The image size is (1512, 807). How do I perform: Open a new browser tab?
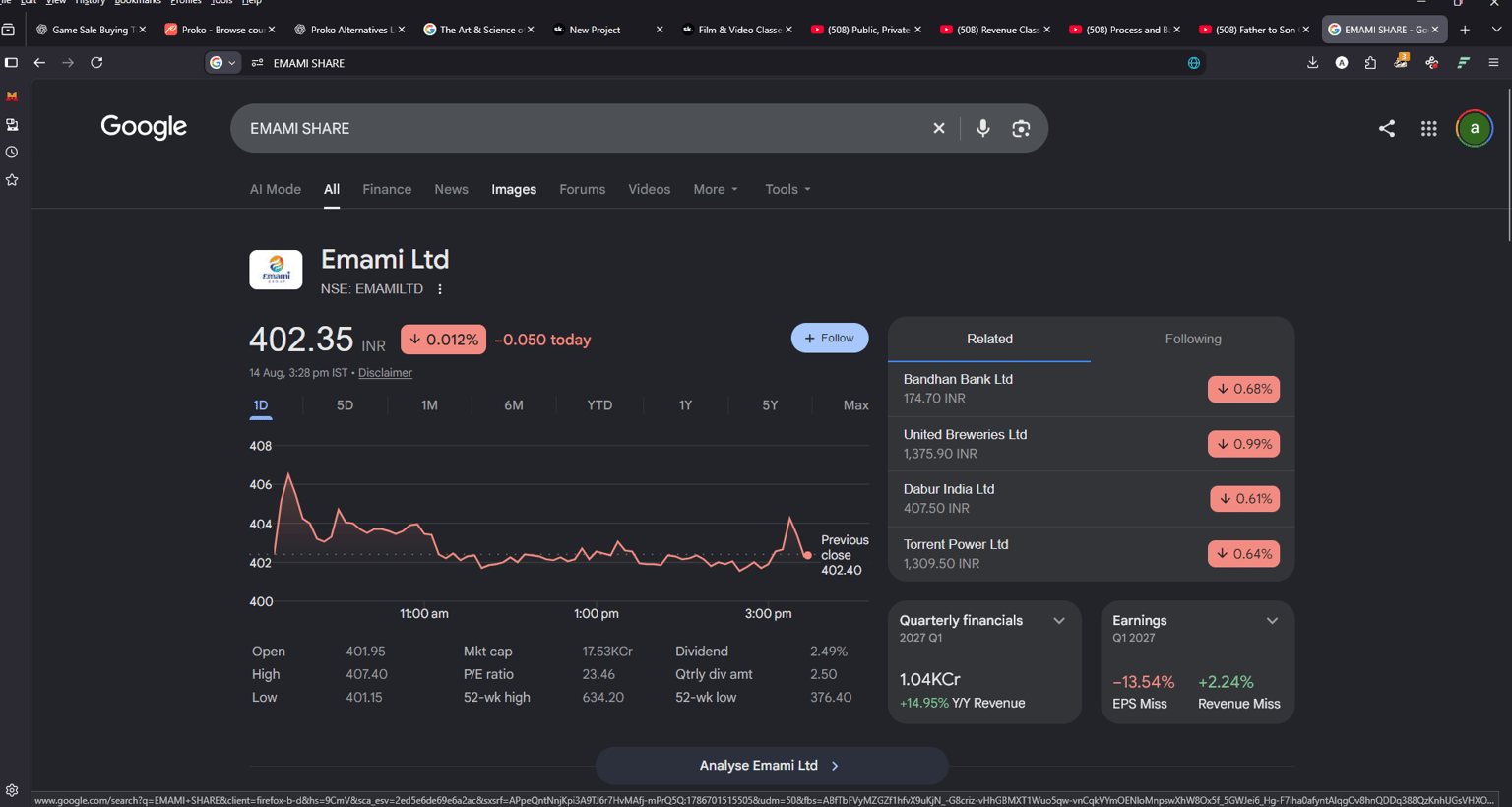1465,30
